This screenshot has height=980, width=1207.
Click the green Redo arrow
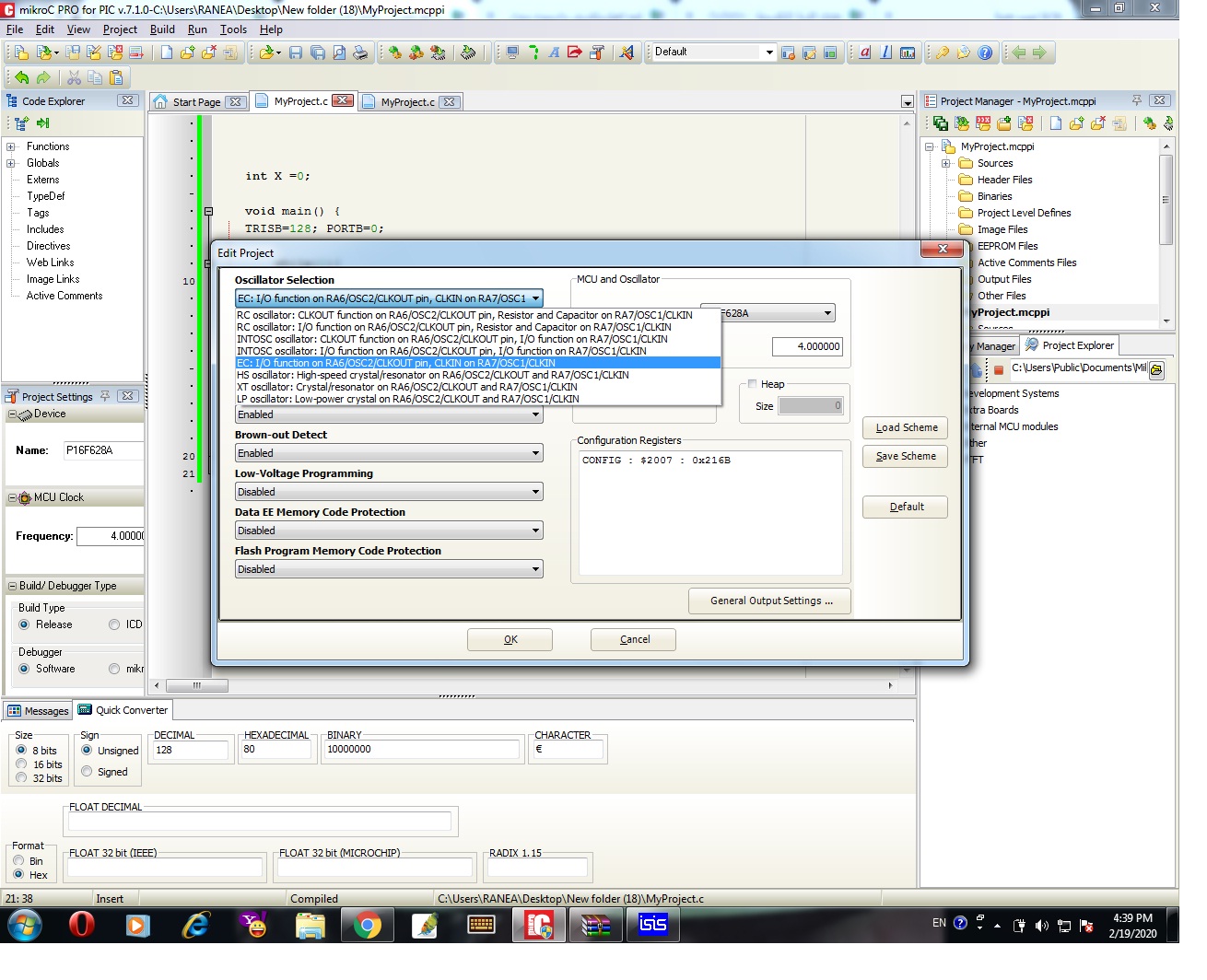(x=43, y=78)
